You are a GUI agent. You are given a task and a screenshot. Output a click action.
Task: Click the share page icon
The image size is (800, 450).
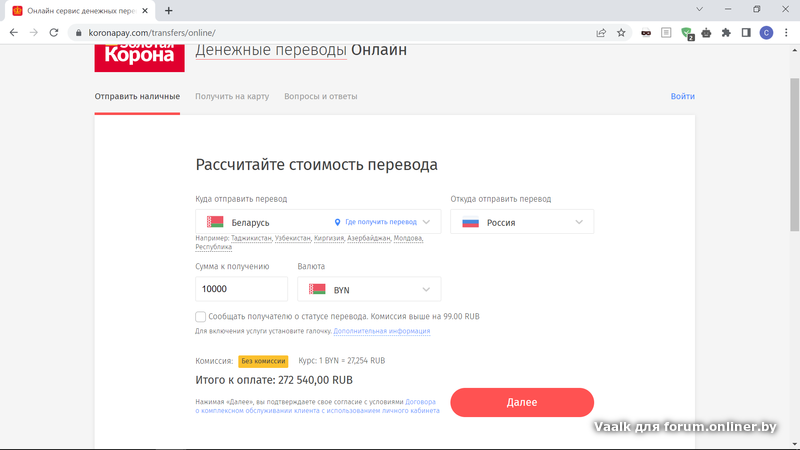601,33
